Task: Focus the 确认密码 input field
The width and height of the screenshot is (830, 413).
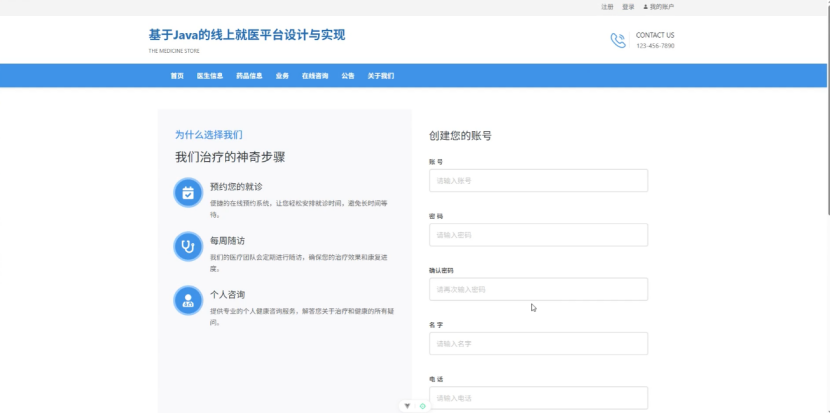Action: [x=538, y=289]
